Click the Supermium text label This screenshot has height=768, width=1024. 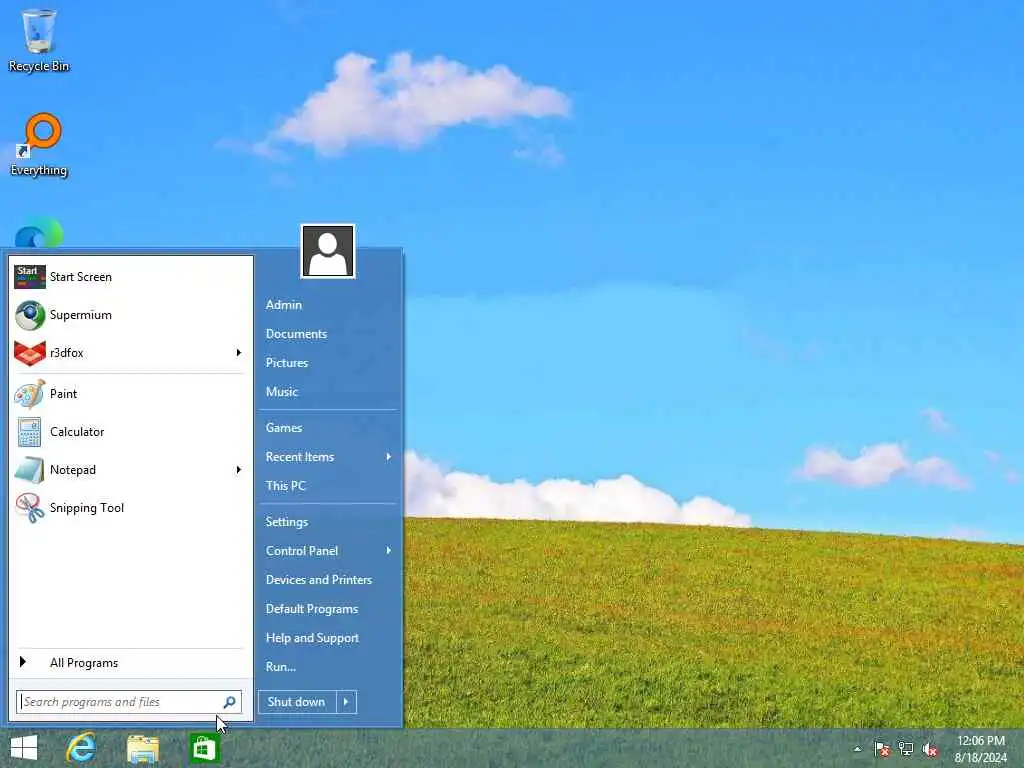[81, 315]
